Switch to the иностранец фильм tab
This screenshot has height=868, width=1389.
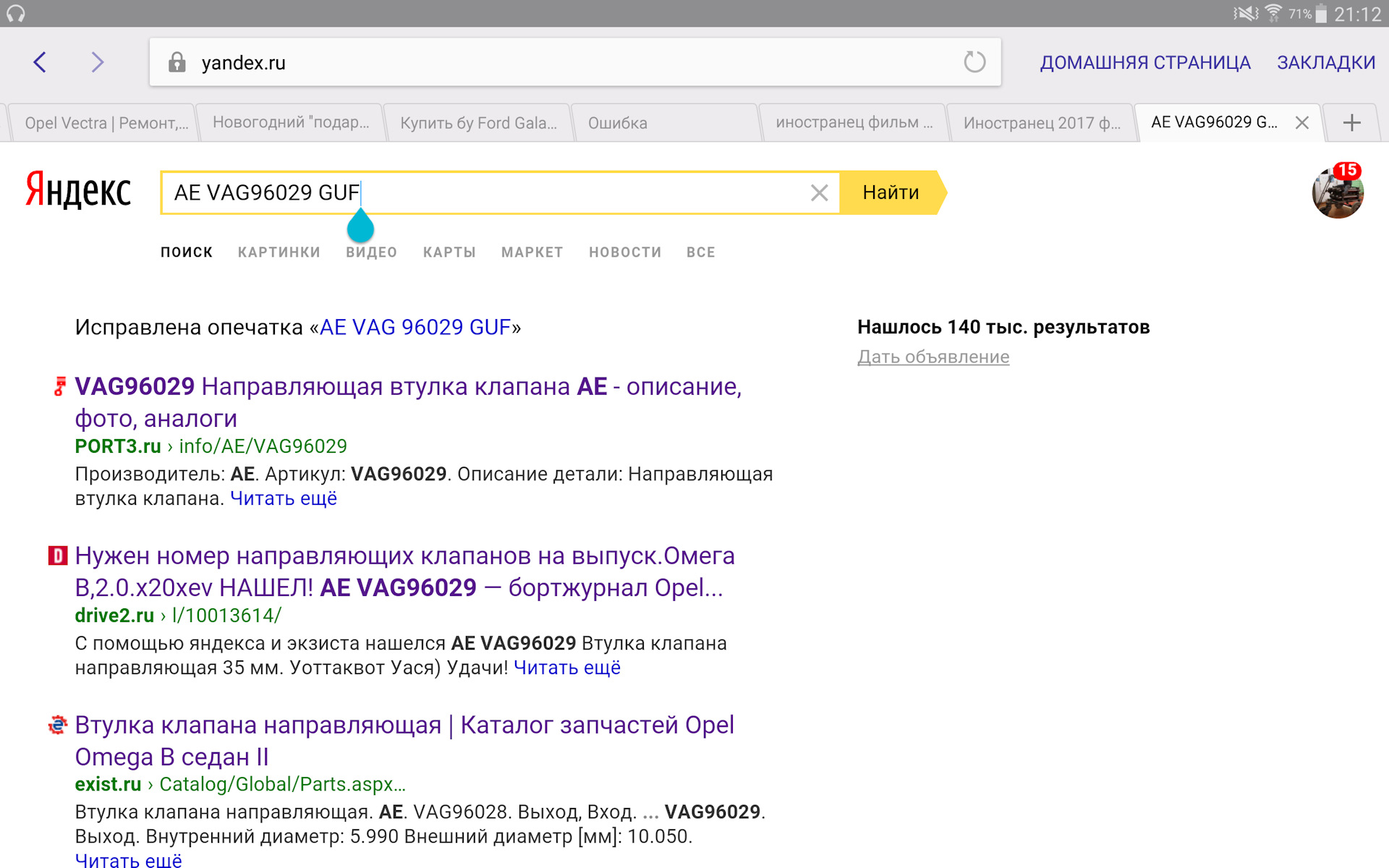point(854,123)
